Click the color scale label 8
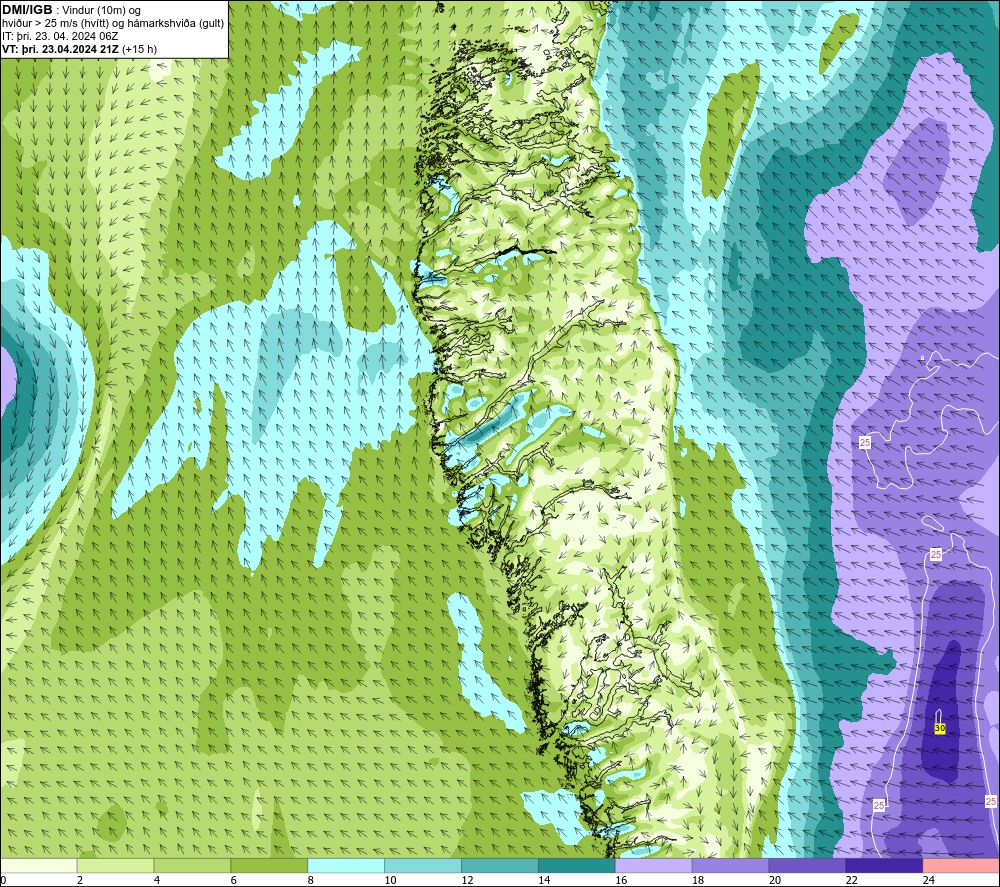 [311, 880]
